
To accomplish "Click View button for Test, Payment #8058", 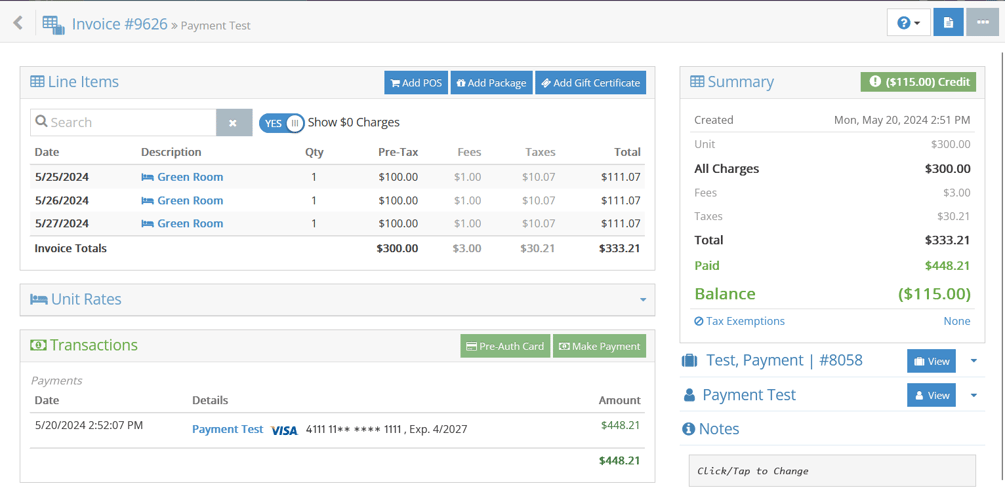I will 931,361.
